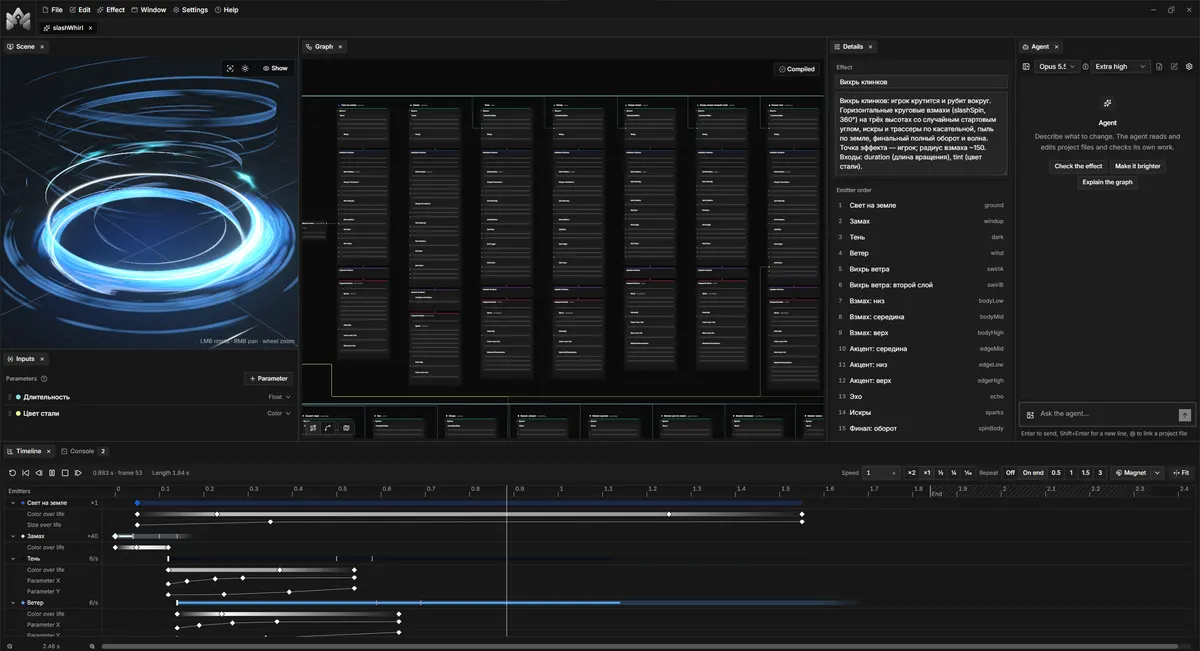Open the Extra high effort dropdown
The height and width of the screenshot is (651, 1200).
1120,66
